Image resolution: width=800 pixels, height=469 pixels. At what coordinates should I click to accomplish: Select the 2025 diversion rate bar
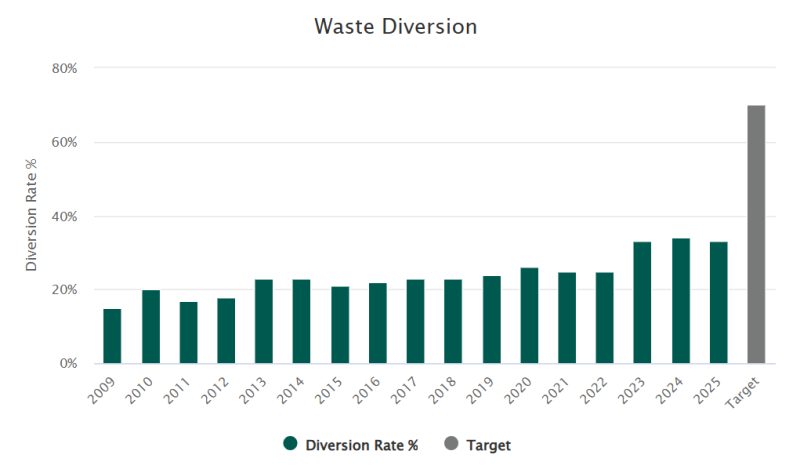(x=718, y=303)
